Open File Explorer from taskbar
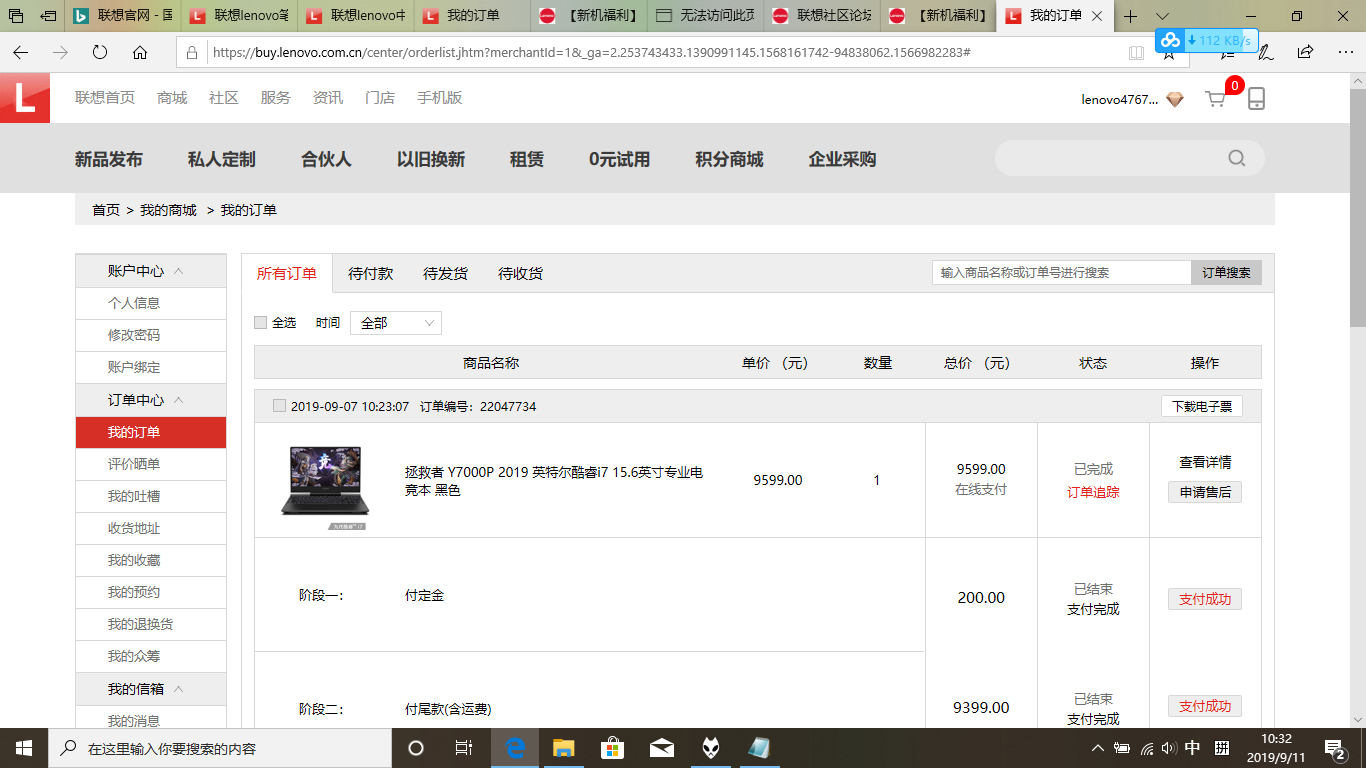The image size is (1366, 768). click(564, 748)
